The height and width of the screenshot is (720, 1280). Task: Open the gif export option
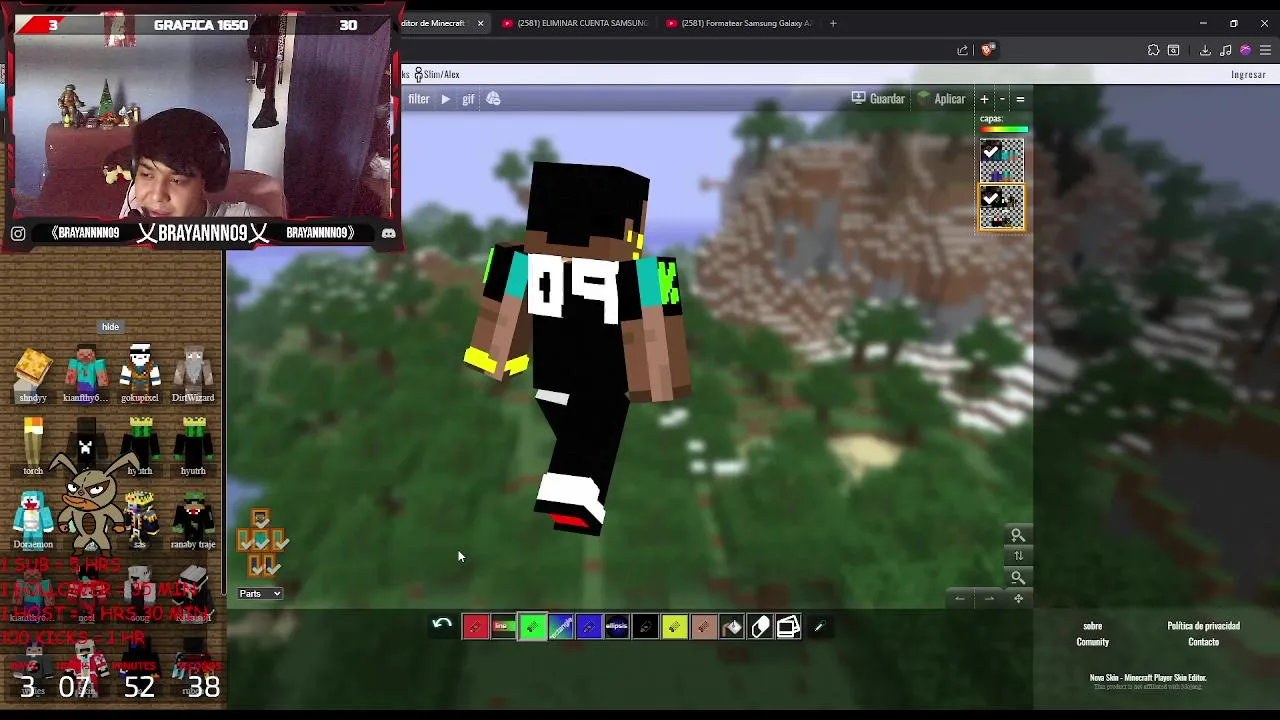468,99
